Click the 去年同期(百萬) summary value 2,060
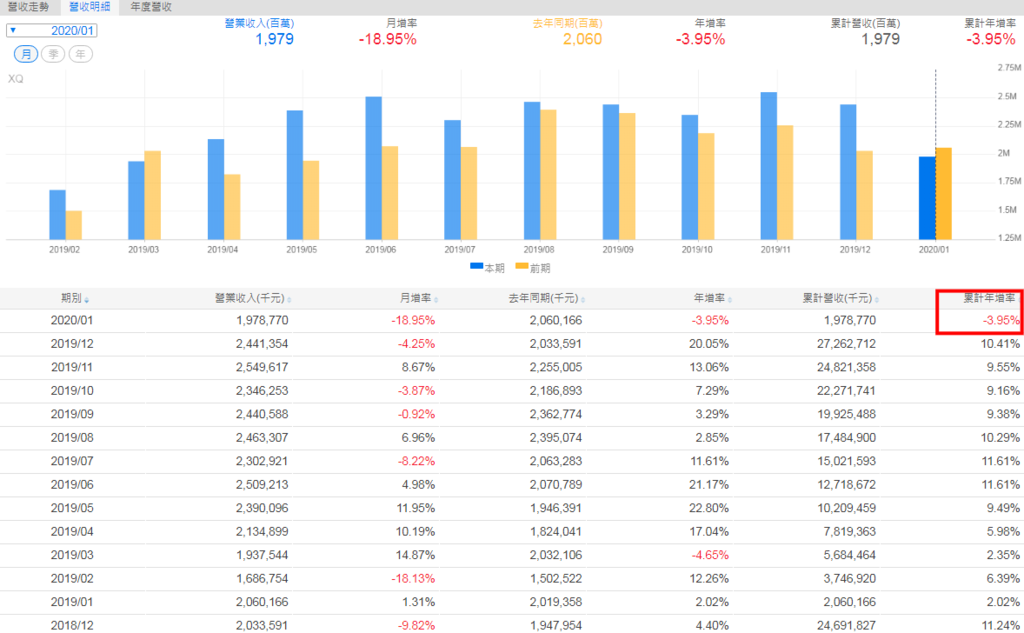 (x=583, y=39)
